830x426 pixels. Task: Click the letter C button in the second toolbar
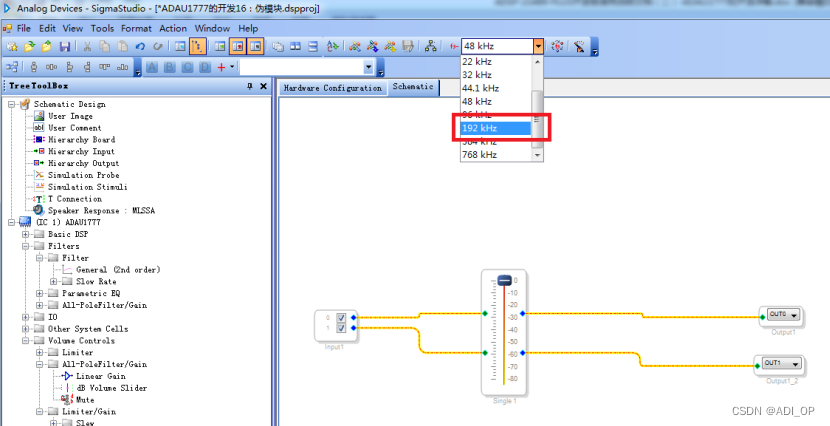[187, 67]
